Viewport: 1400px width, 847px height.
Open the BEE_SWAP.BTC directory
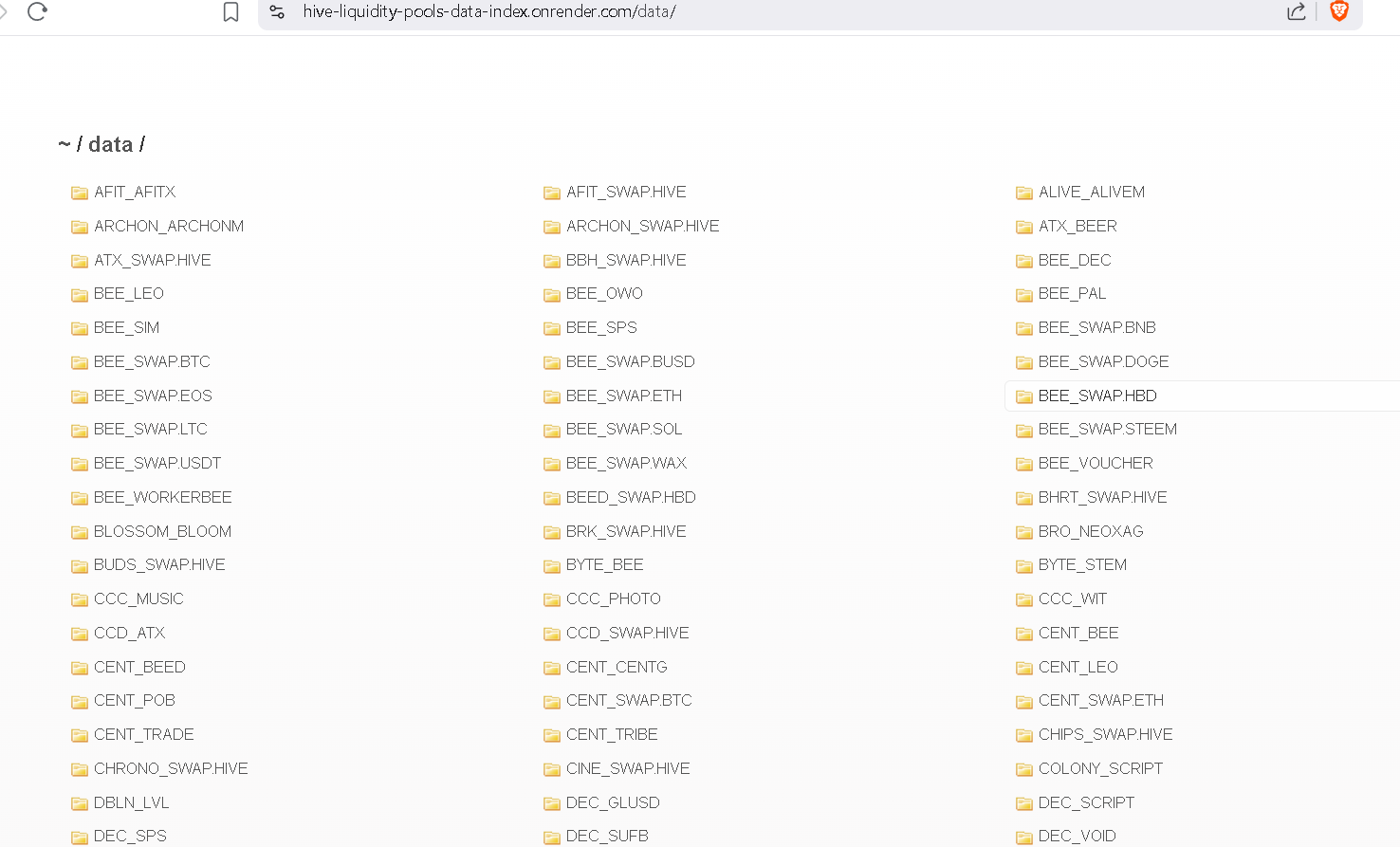point(152,361)
